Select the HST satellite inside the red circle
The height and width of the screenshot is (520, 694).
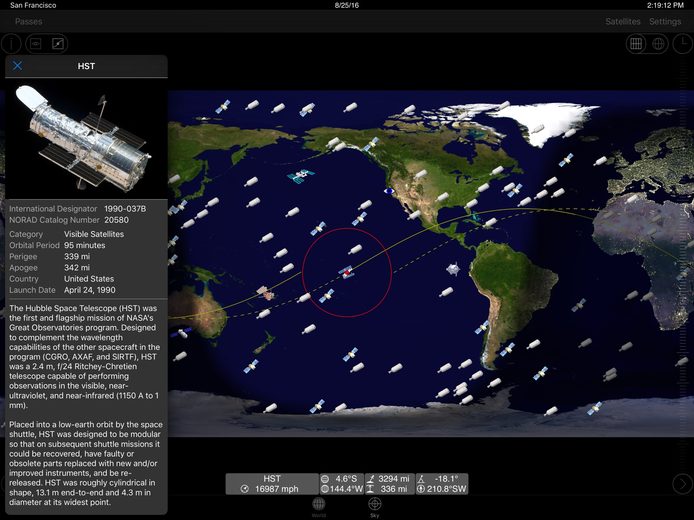click(x=347, y=272)
